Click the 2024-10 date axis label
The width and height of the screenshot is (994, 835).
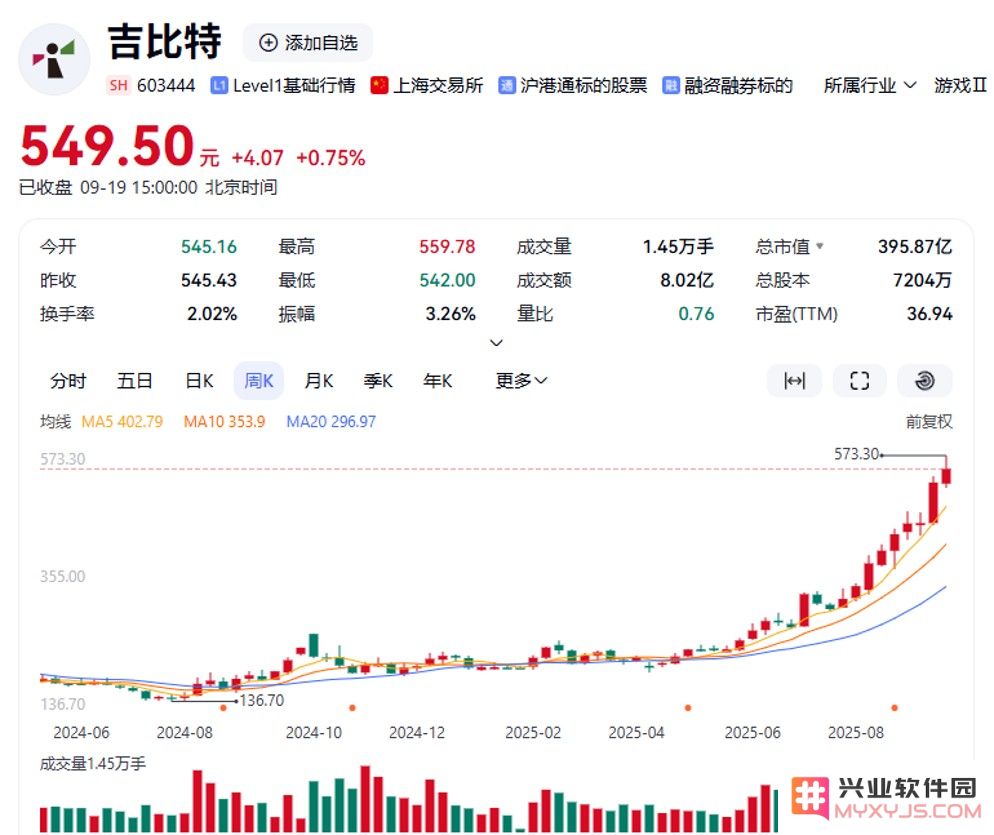[313, 733]
